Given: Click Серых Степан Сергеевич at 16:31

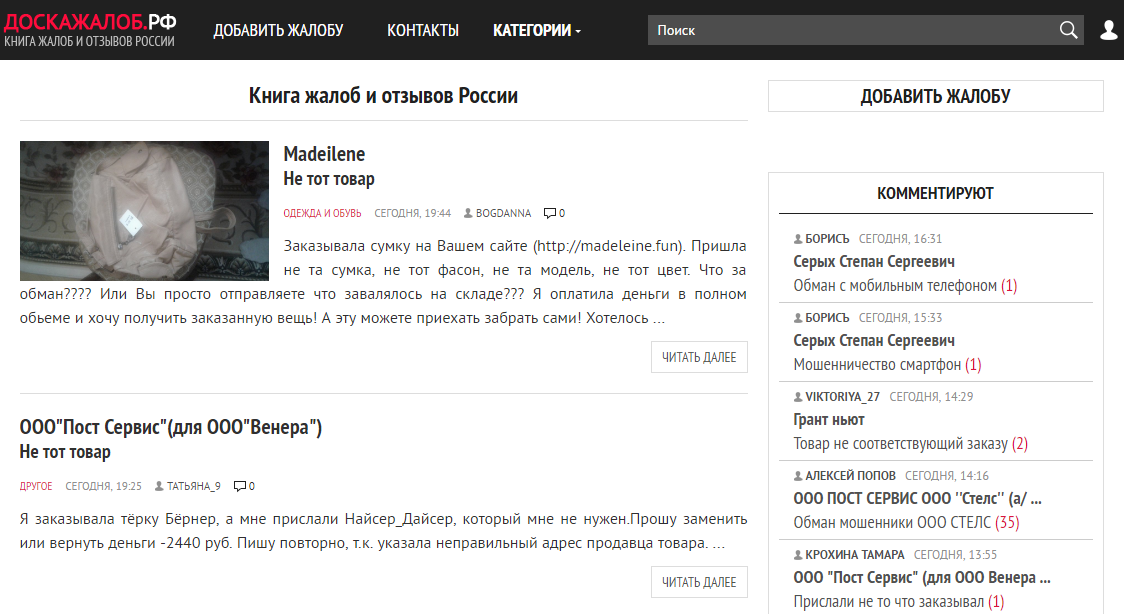Looking at the screenshot, I should (874, 262).
